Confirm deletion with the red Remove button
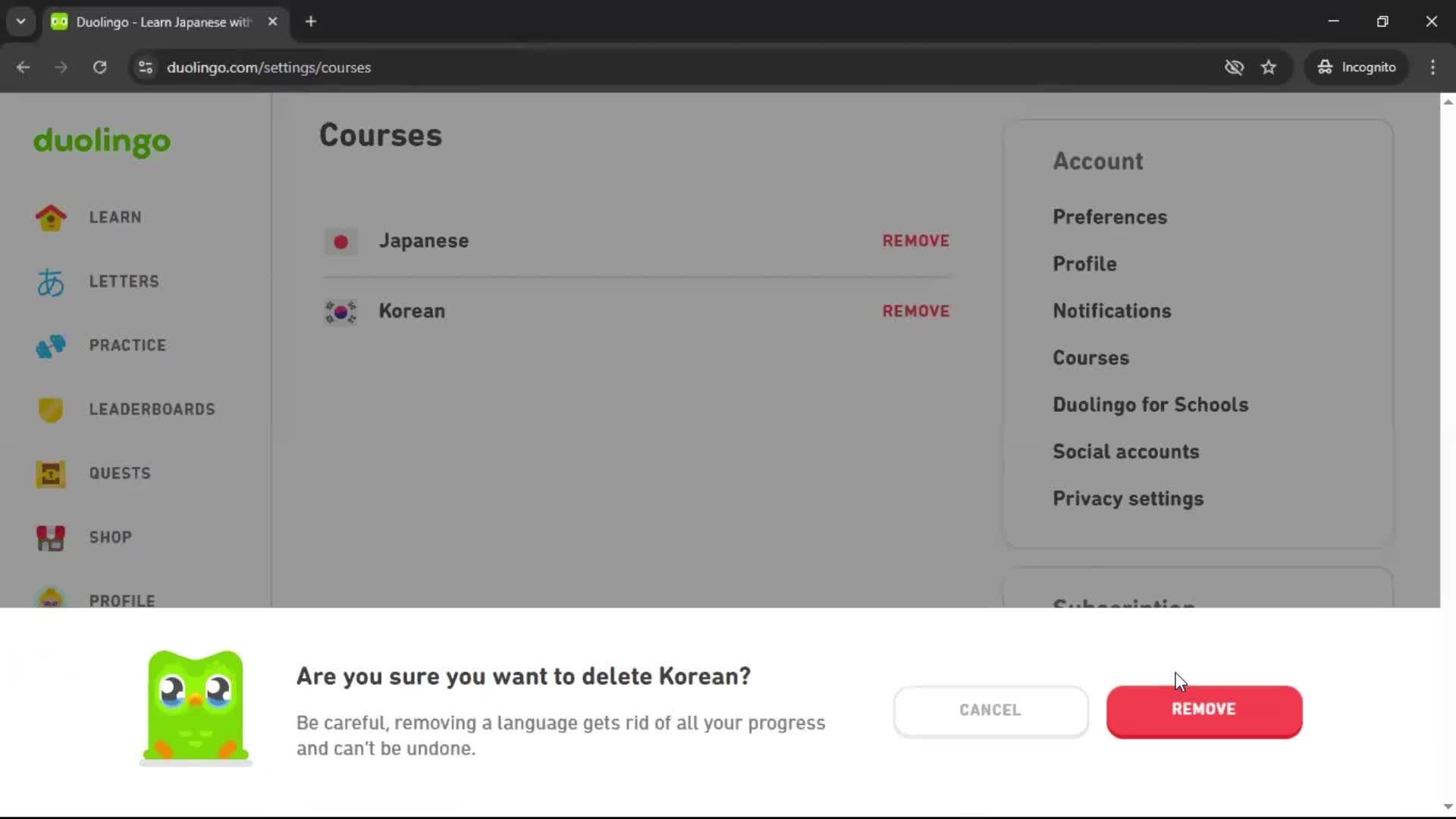Image resolution: width=1456 pixels, height=819 pixels. (1203, 710)
